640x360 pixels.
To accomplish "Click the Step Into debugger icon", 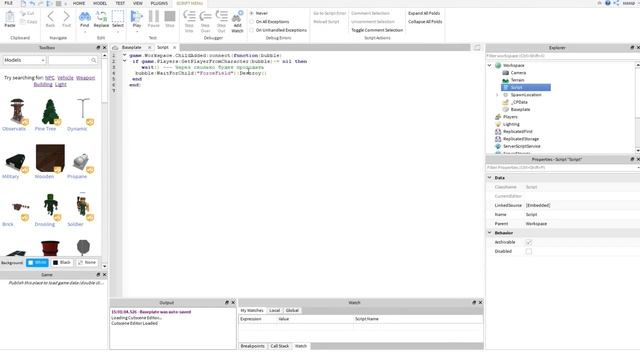I will click(x=189, y=16).
